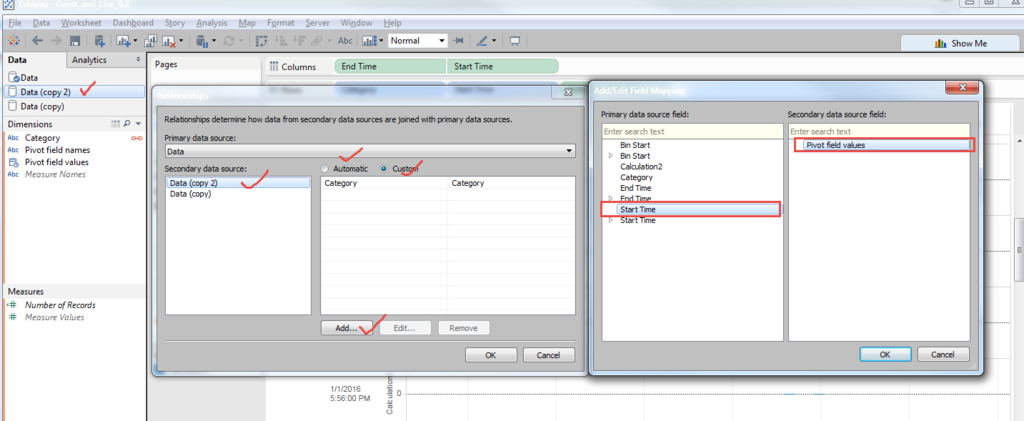Click the Redo forward arrow in toolbar
Viewport: 1024px width, 421px height.
tap(56, 41)
